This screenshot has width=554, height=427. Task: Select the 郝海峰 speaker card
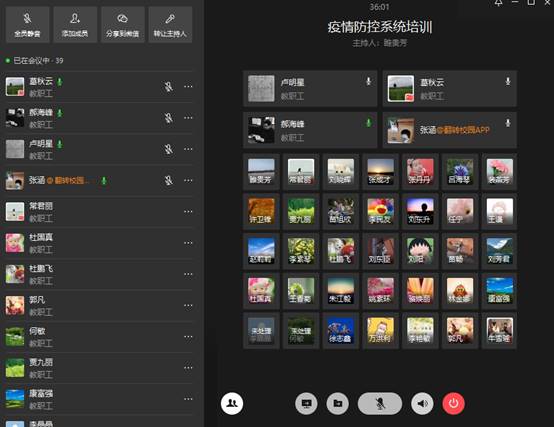coord(310,130)
